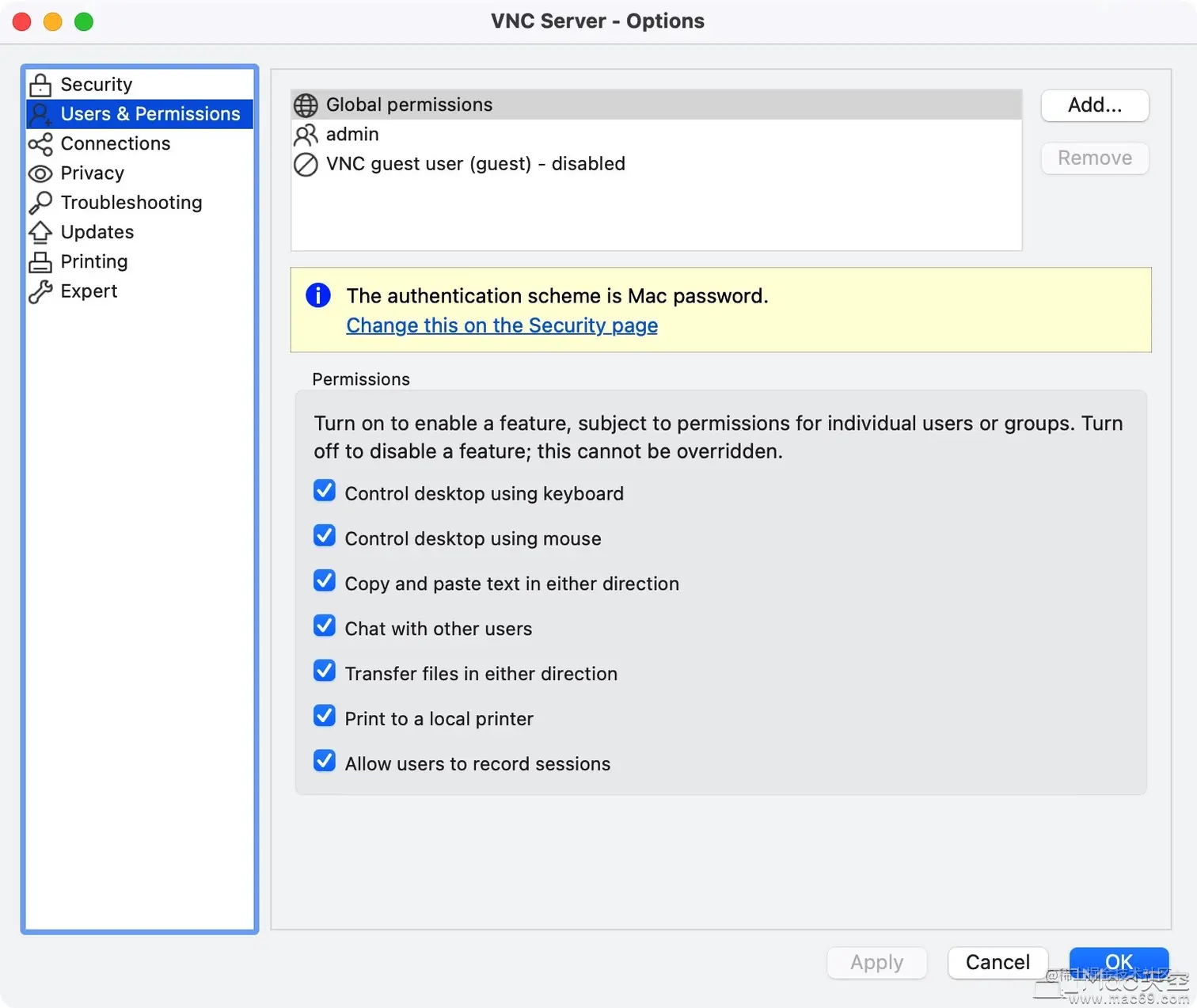1197x1008 pixels.
Task: Click the Privacy eye icon
Action: [40, 173]
